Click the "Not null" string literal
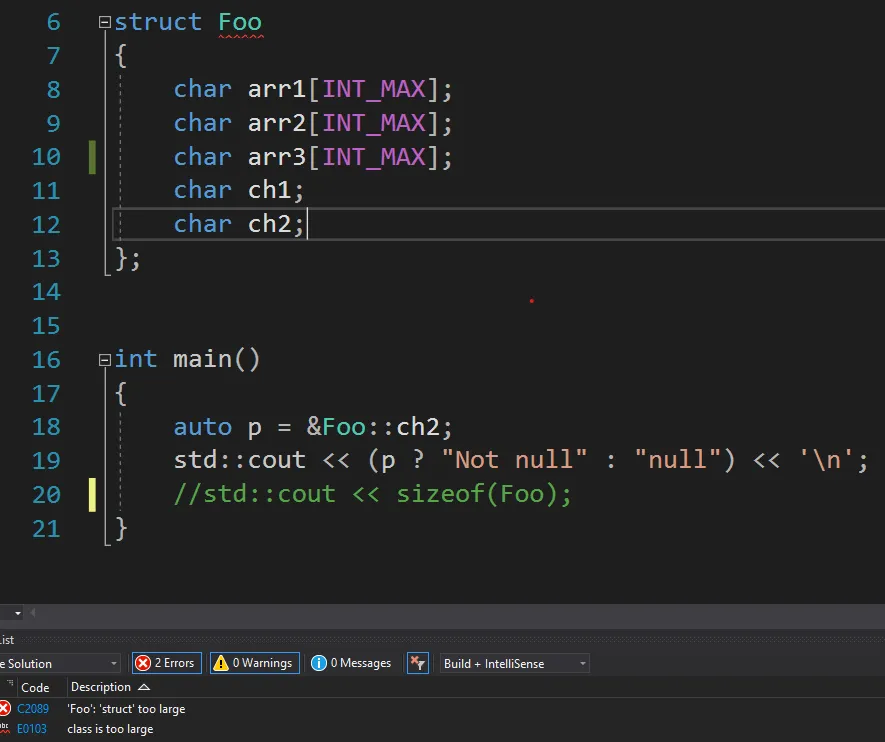Viewport: 885px width, 742px height. click(514, 460)
